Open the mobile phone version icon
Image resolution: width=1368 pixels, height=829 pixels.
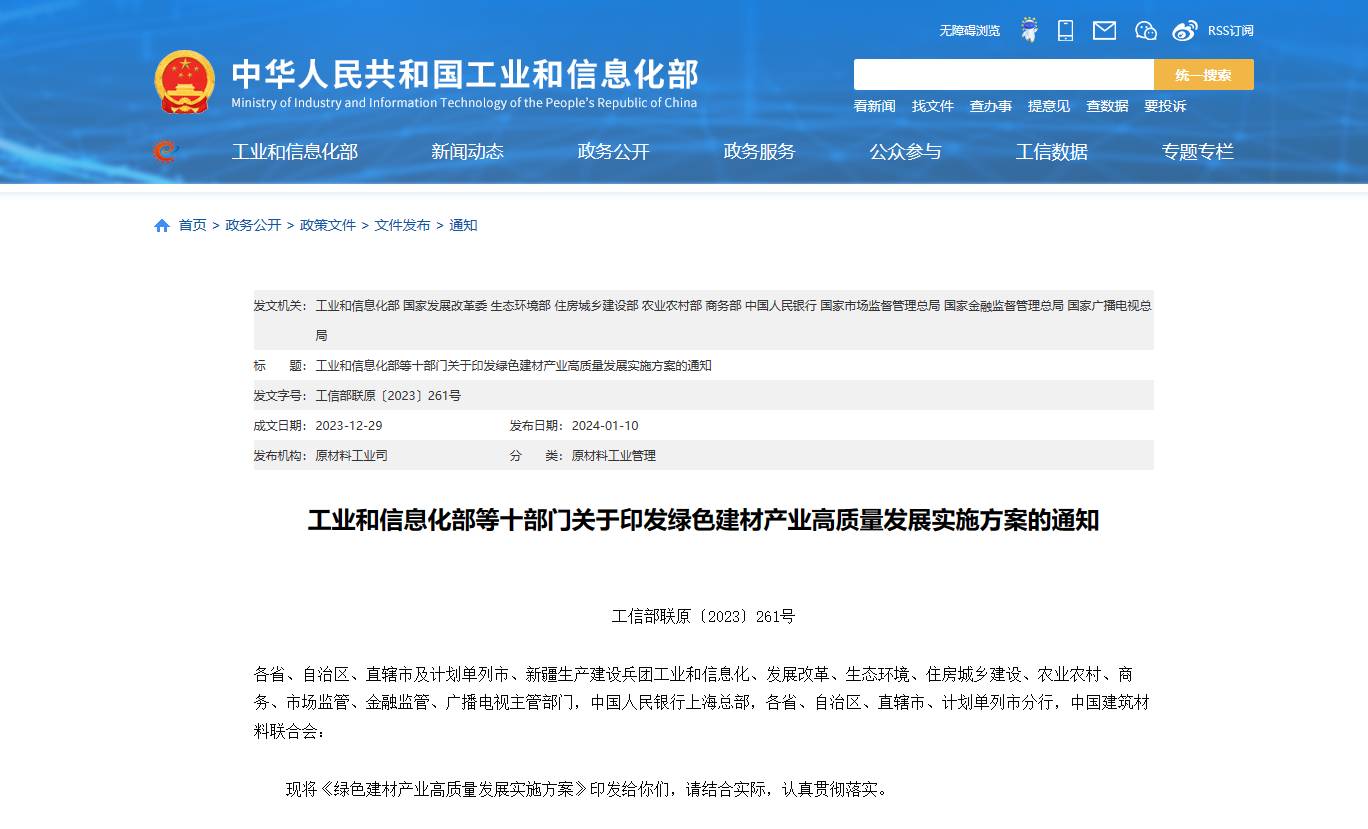(1065, 30)
